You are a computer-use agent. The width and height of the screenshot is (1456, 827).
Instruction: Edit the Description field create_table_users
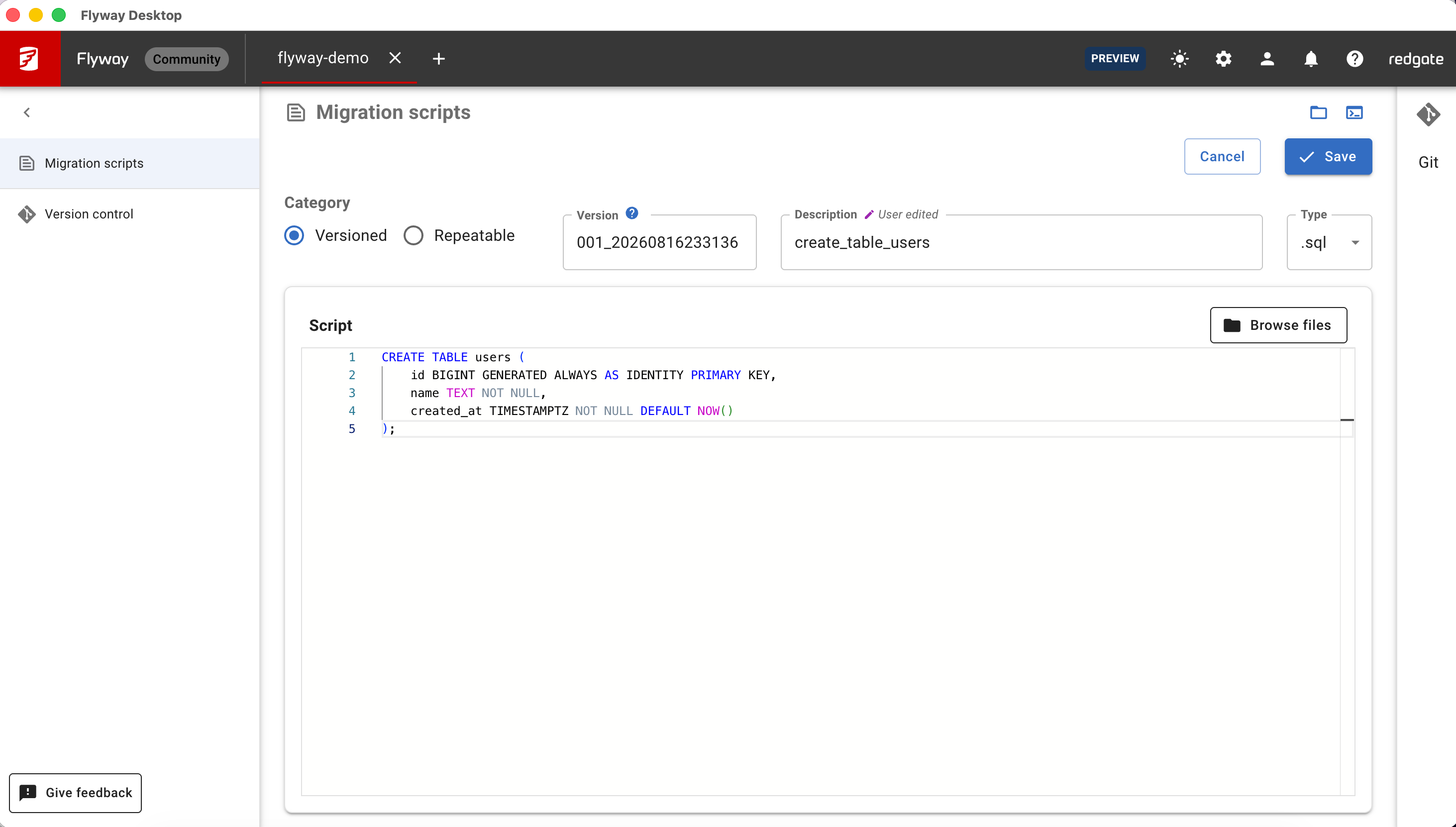[x=1021, y=242]
